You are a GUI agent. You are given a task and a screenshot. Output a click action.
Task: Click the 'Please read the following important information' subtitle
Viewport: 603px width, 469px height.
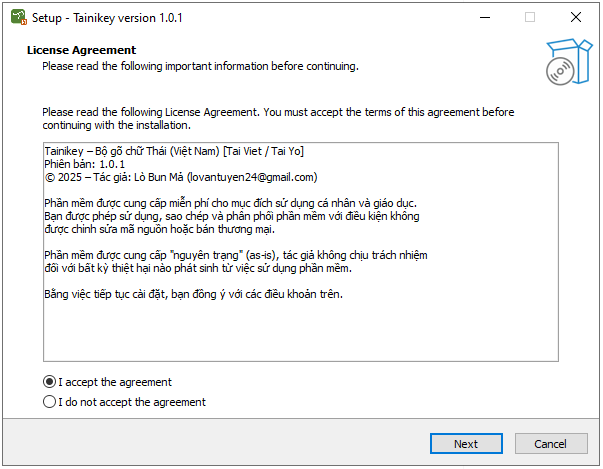click(x=199, y=66)
